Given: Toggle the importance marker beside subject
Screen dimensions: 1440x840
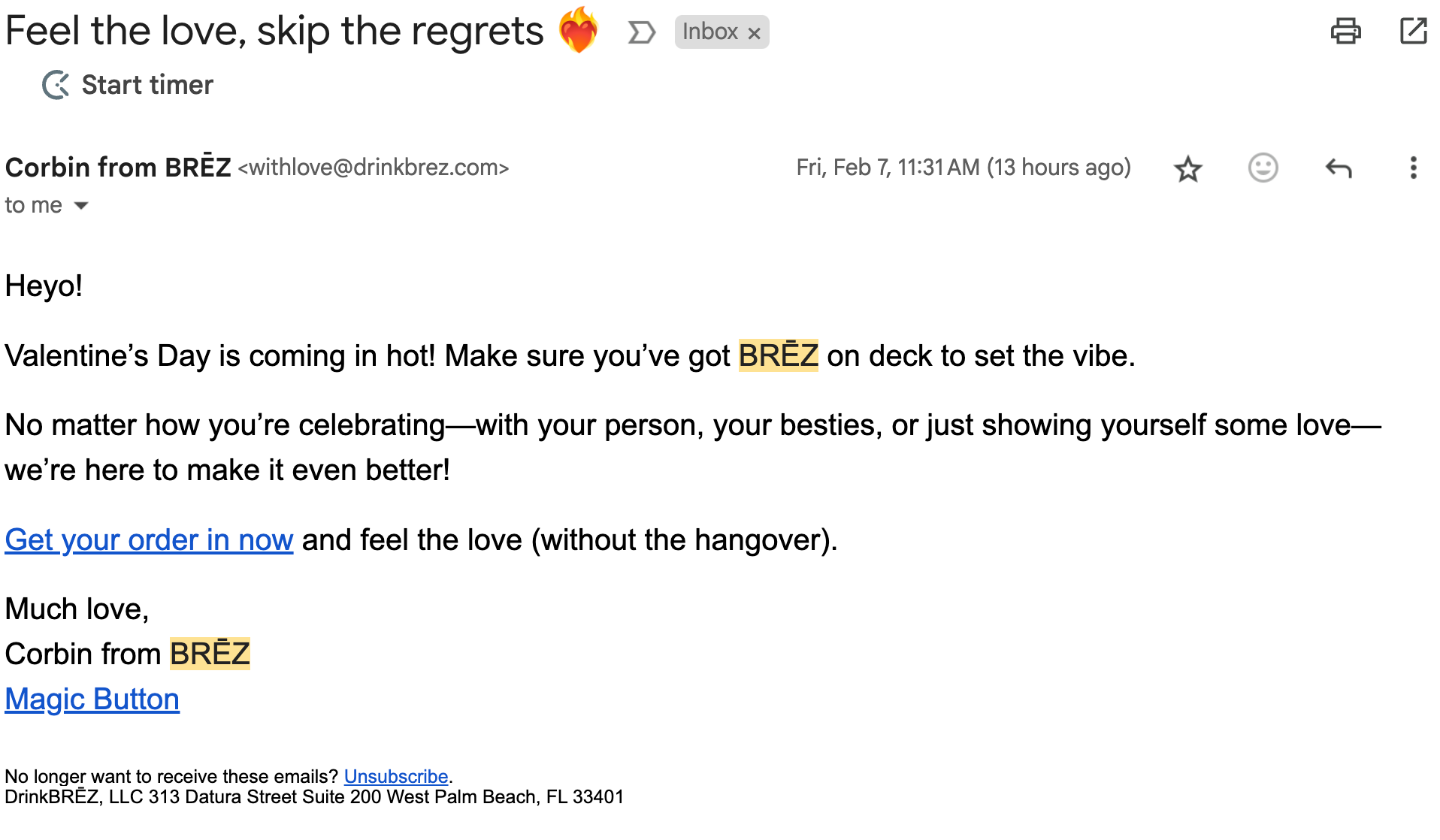Looking at the screenshot, I should click(x=641, y=32).
